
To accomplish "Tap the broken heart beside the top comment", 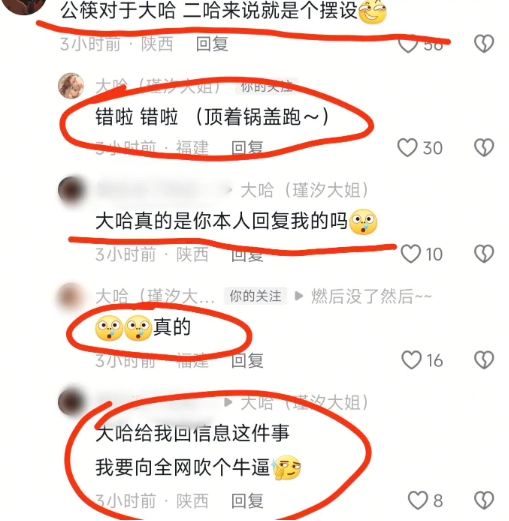I will 484,44.
